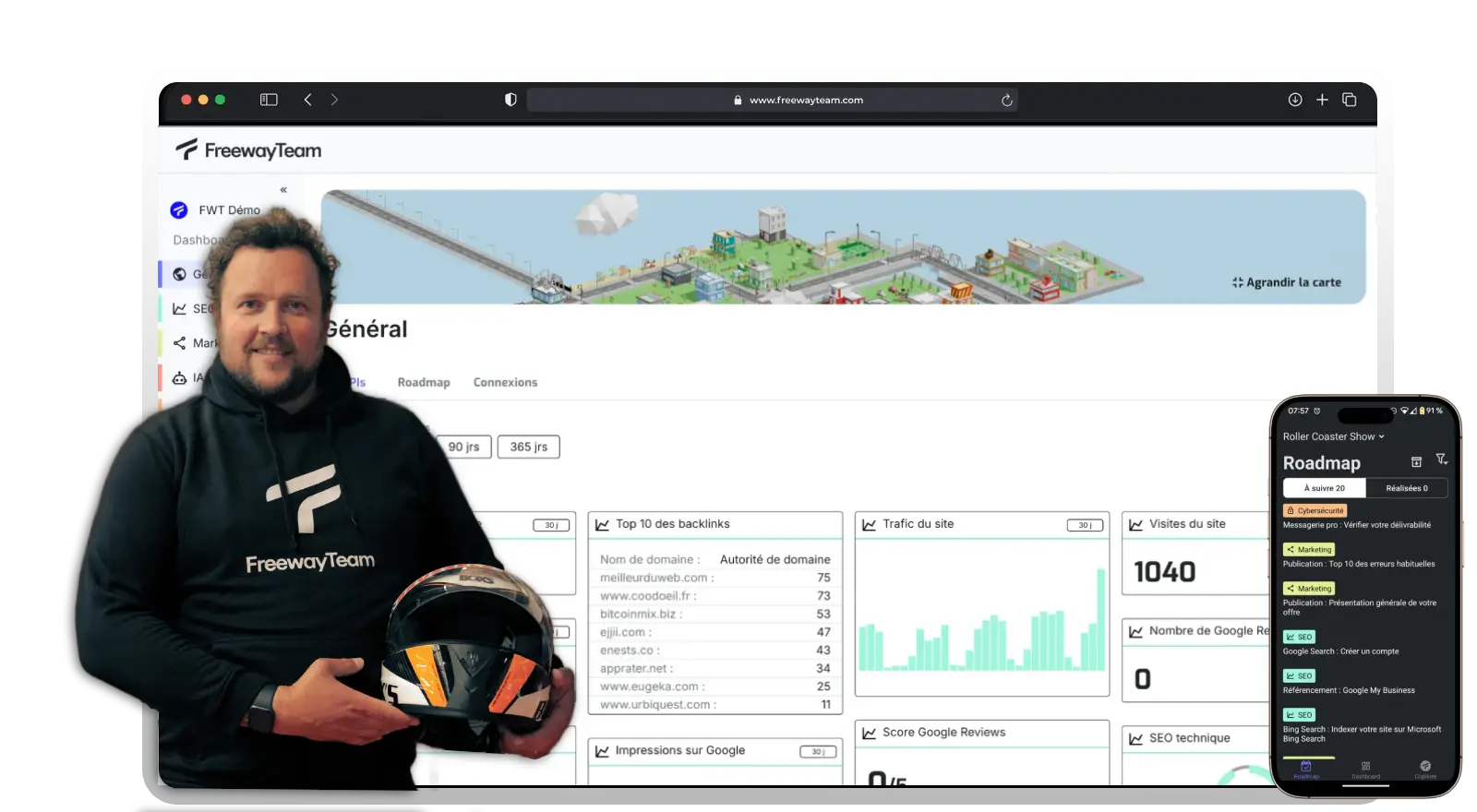Show the tab overview icon

coord(1349,100)
